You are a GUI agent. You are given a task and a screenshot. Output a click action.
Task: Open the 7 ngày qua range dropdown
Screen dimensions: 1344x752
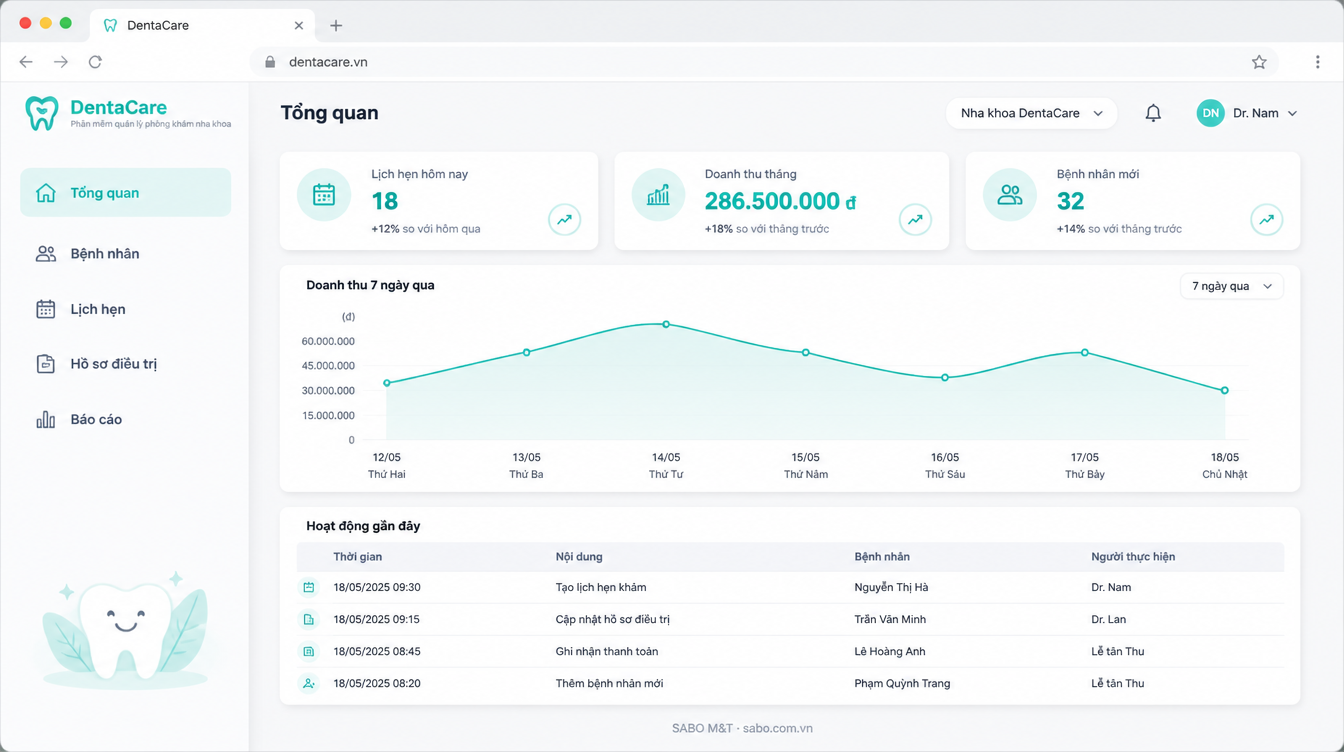click(1232, 286)
